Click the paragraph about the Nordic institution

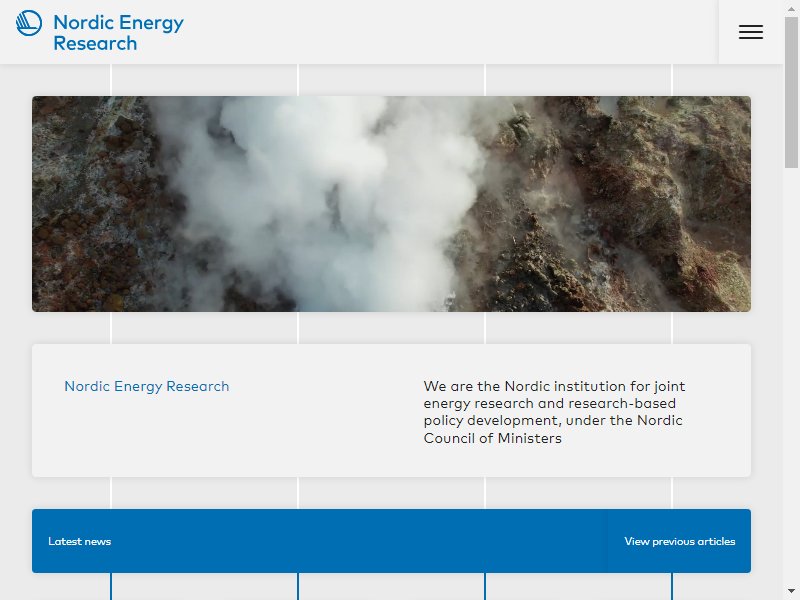[x=554, y=412]
